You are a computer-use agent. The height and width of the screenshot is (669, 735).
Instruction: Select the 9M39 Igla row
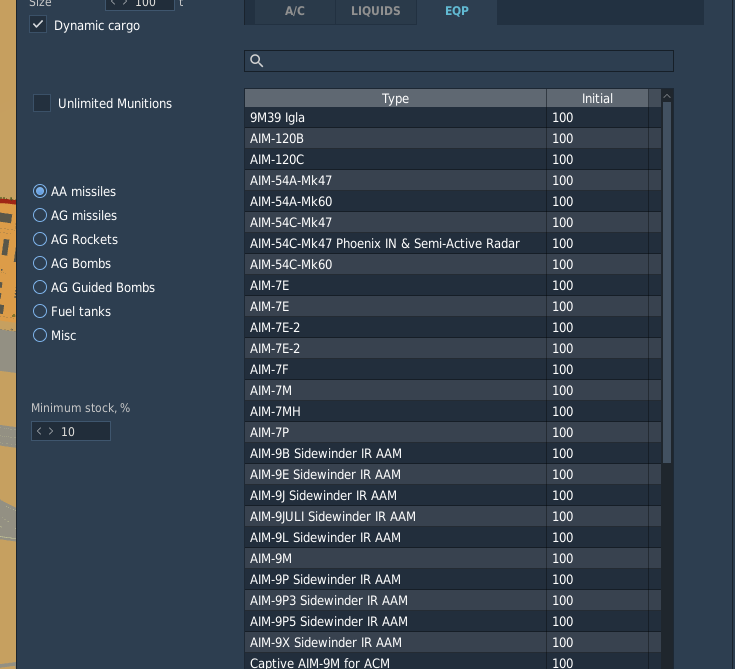point(453,117)
